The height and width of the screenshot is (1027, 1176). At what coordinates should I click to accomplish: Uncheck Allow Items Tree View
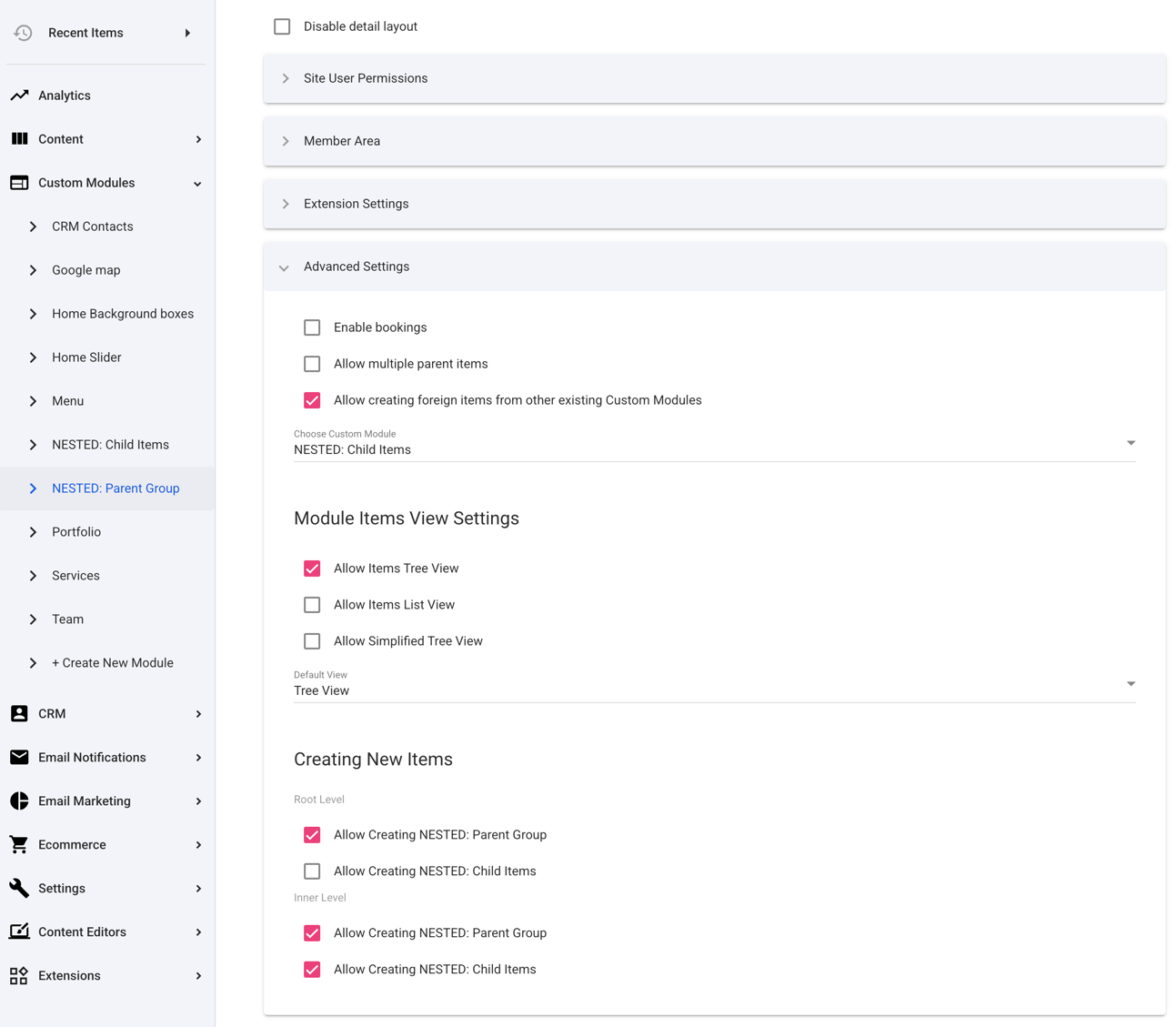coord(312,568)
